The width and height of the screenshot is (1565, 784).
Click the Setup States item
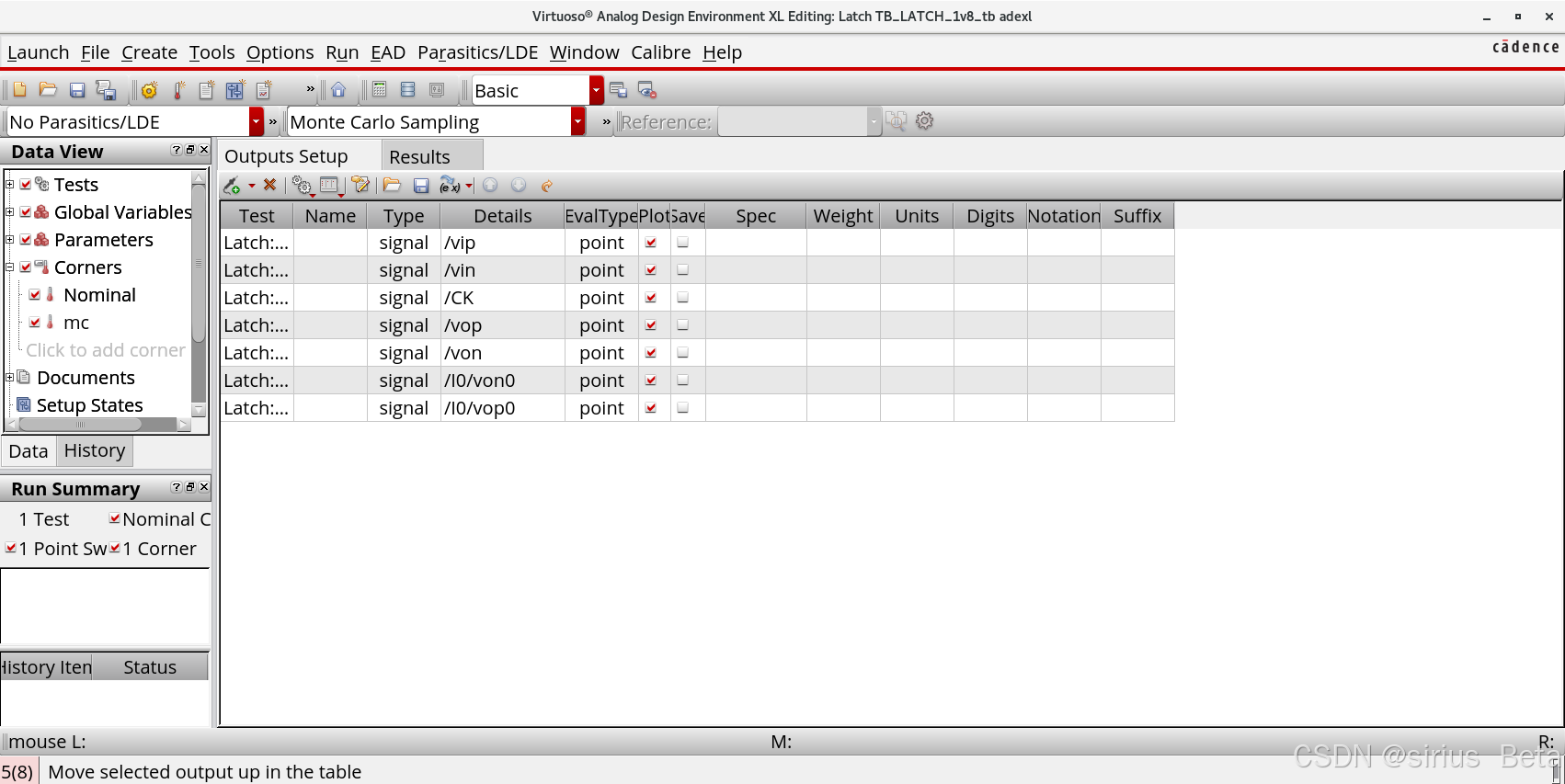[x=89, y=405]
